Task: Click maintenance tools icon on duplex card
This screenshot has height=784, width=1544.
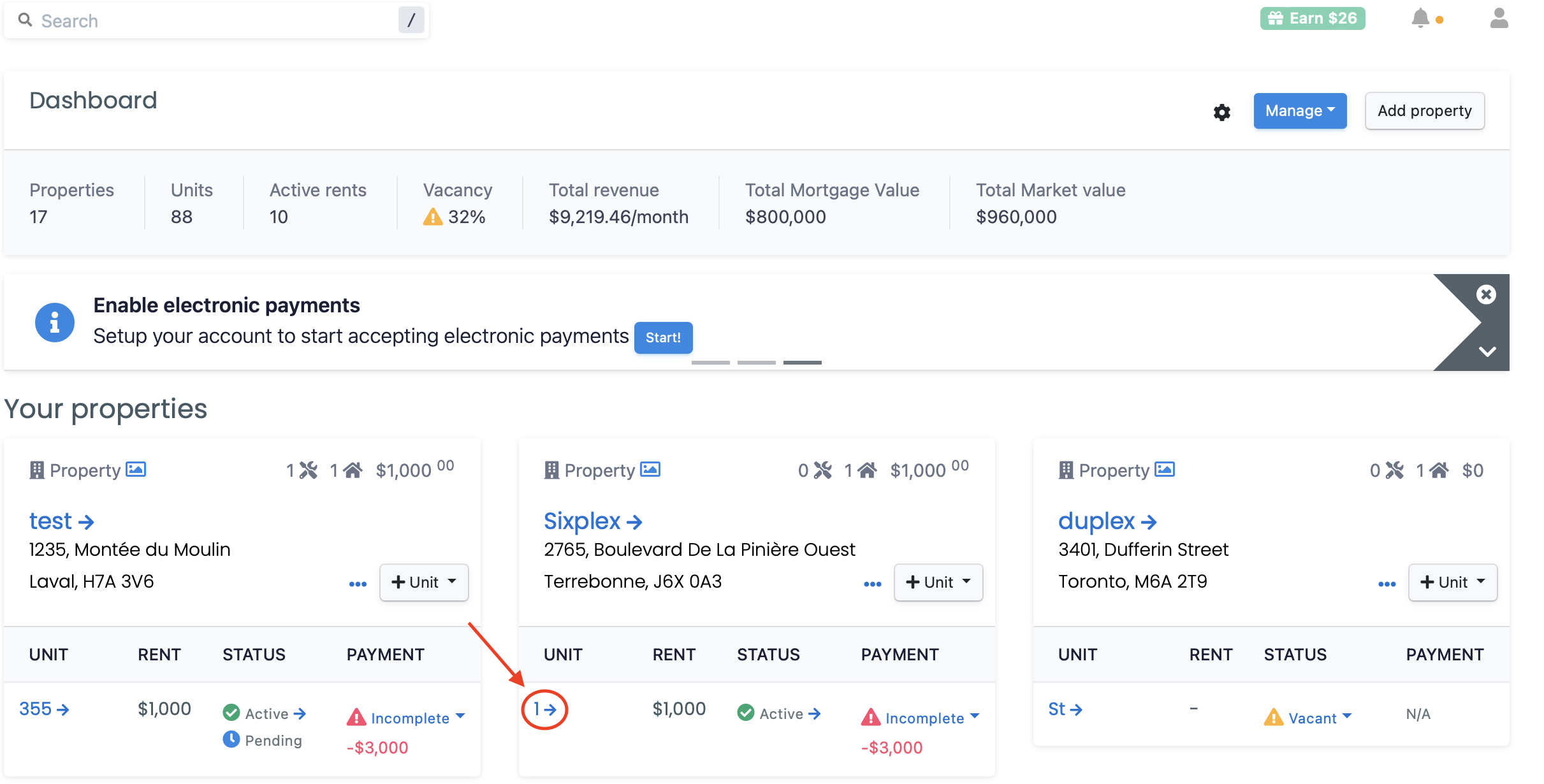Action: 1395,470
